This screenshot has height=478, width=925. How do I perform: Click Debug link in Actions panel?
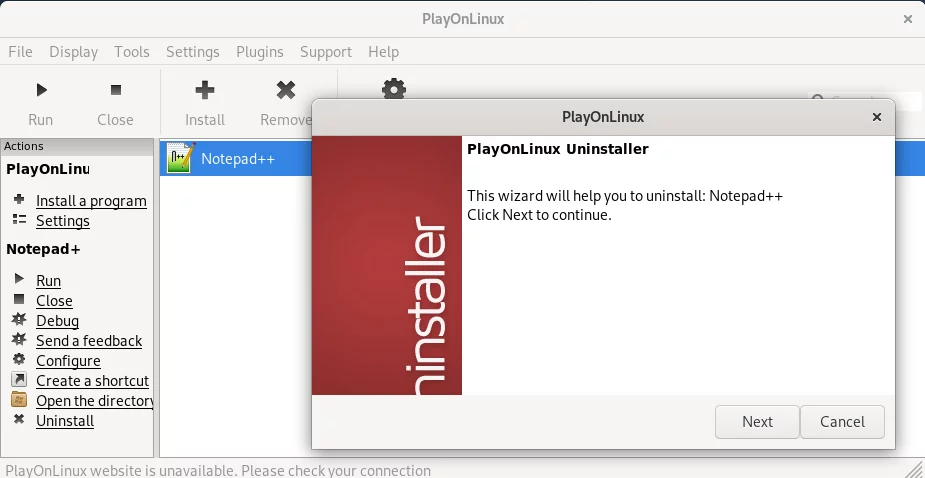click(x=57, y=321)
